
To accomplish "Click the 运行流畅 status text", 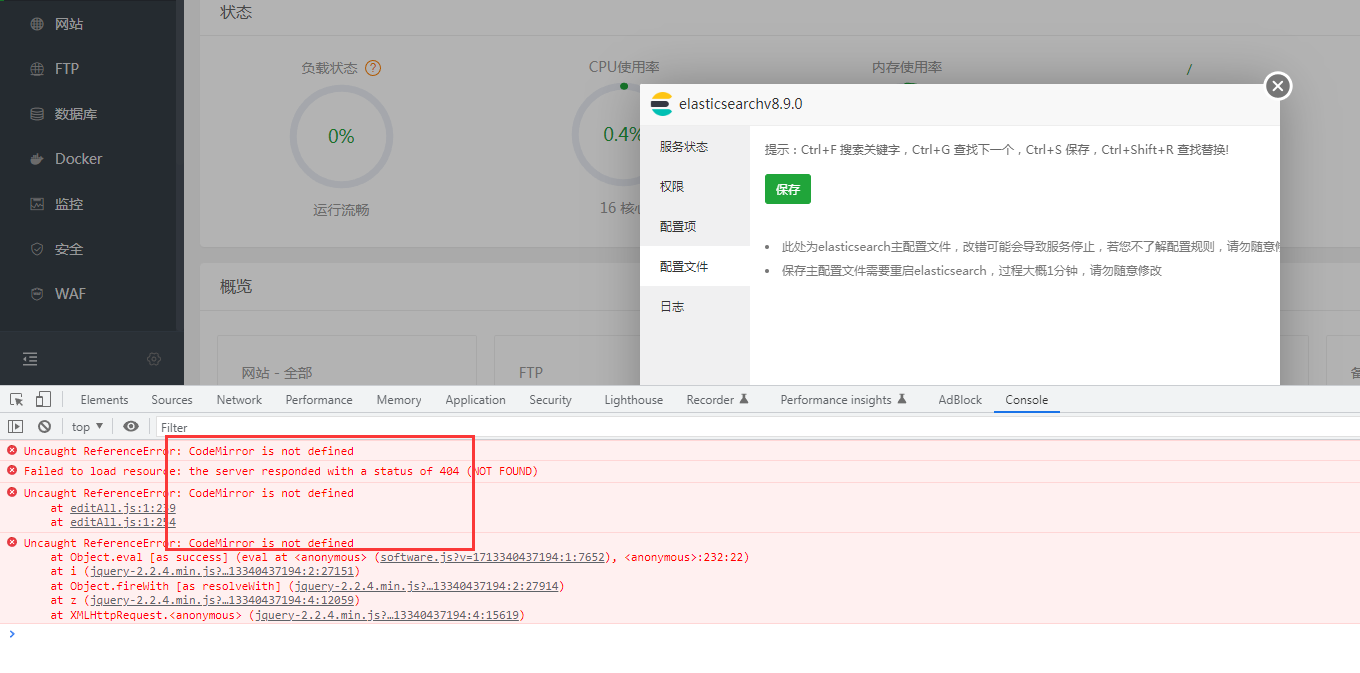I will (x=341, y=210).
